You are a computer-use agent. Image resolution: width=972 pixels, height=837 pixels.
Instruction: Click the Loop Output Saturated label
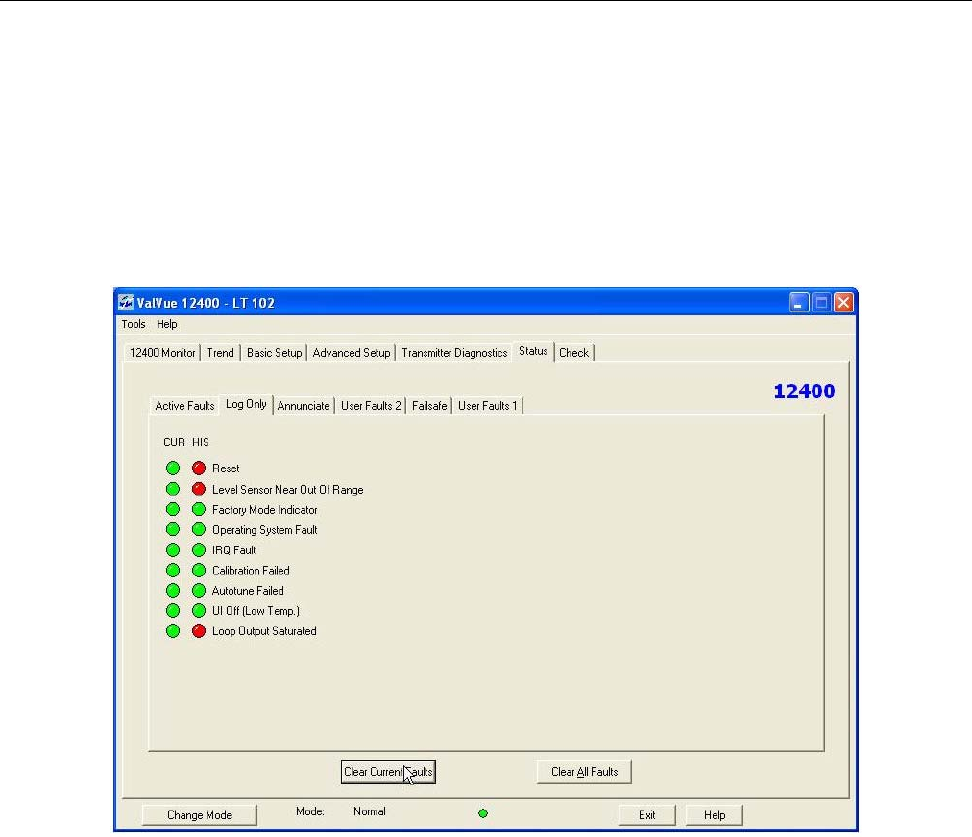[264, 631]
